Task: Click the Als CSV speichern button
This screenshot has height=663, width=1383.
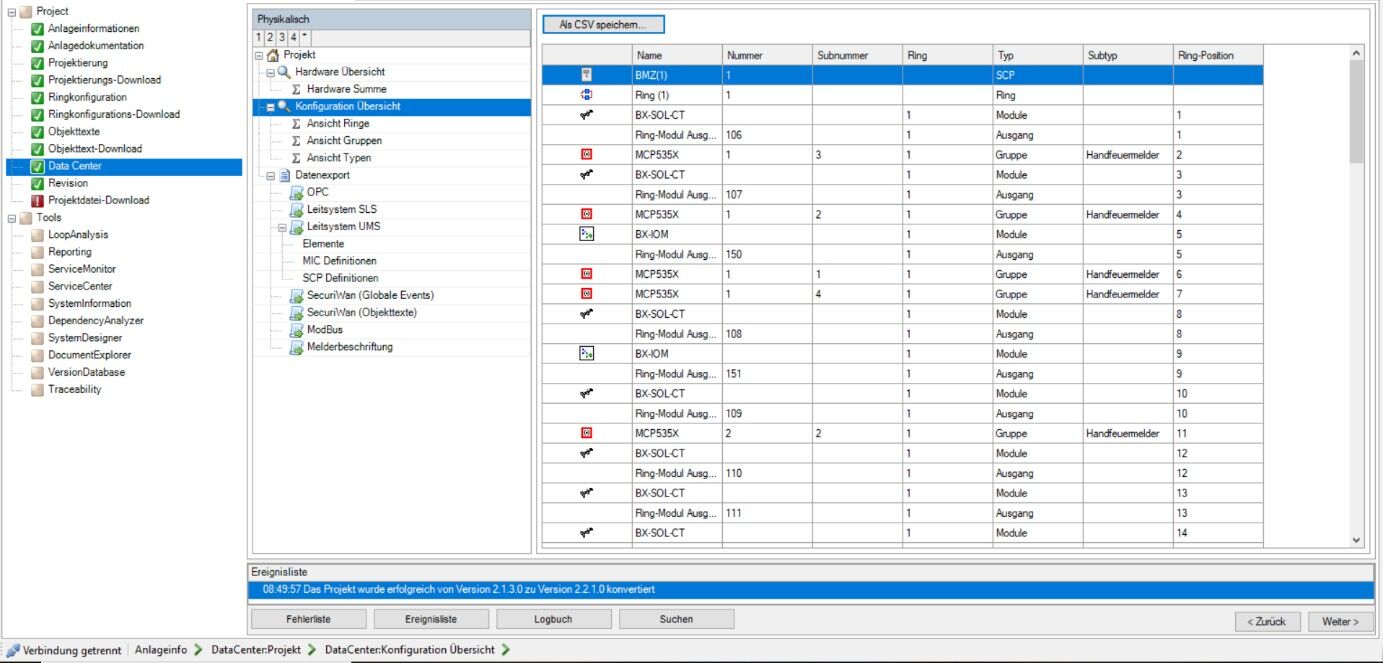Action: pos(603,24)
